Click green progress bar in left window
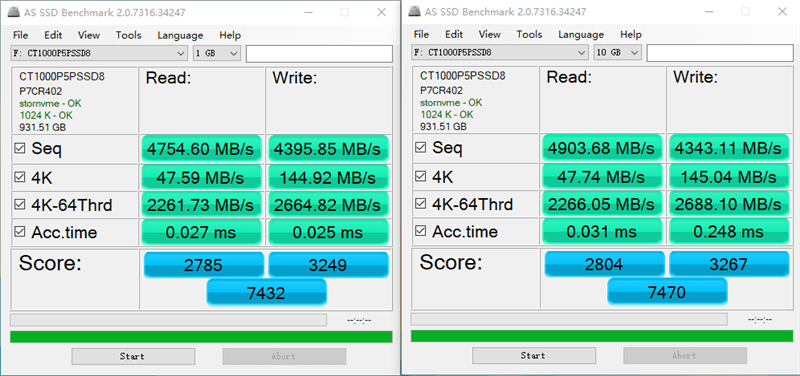 201,337
